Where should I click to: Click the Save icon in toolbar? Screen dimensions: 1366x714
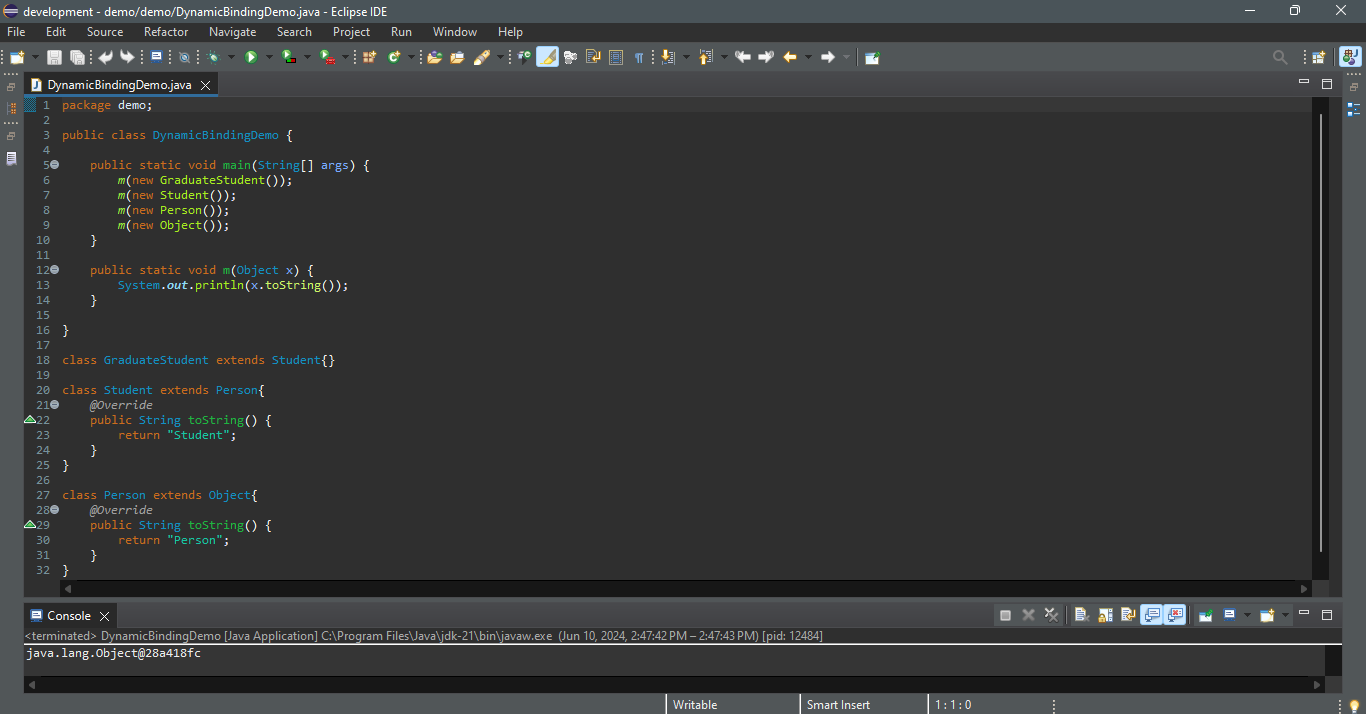54,58
